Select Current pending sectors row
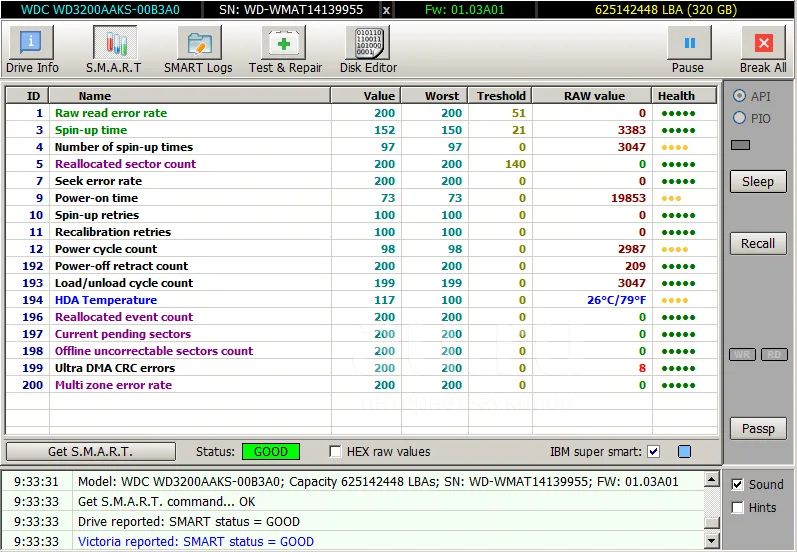The width and height of the screenshot is (797, 552). point(361,334)
